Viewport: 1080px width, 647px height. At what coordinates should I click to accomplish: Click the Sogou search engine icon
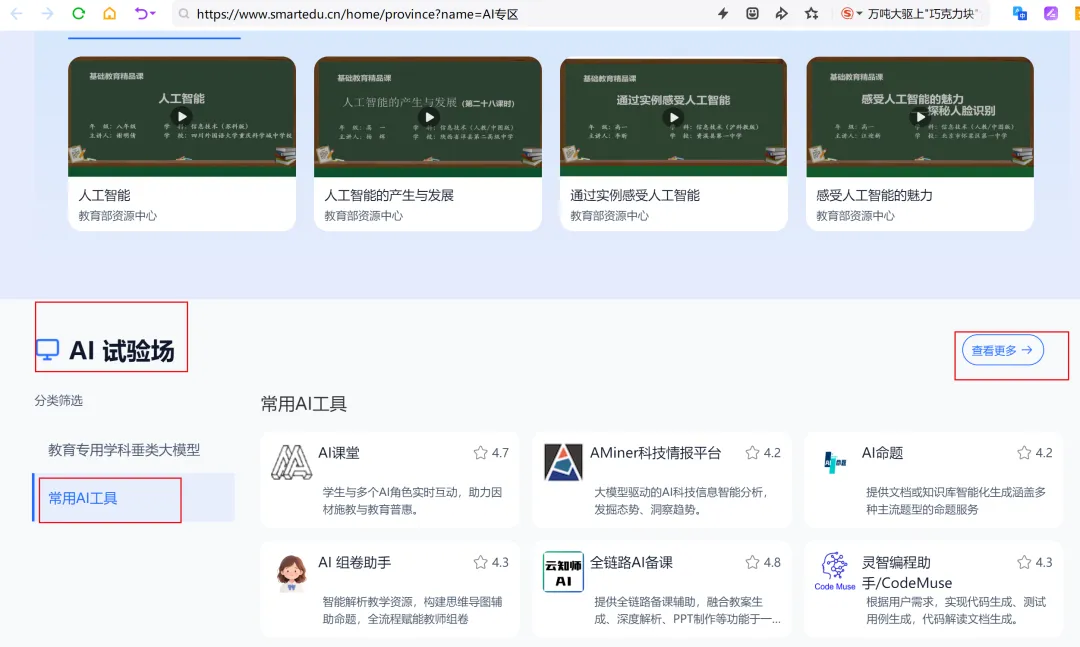click(847, 13)
